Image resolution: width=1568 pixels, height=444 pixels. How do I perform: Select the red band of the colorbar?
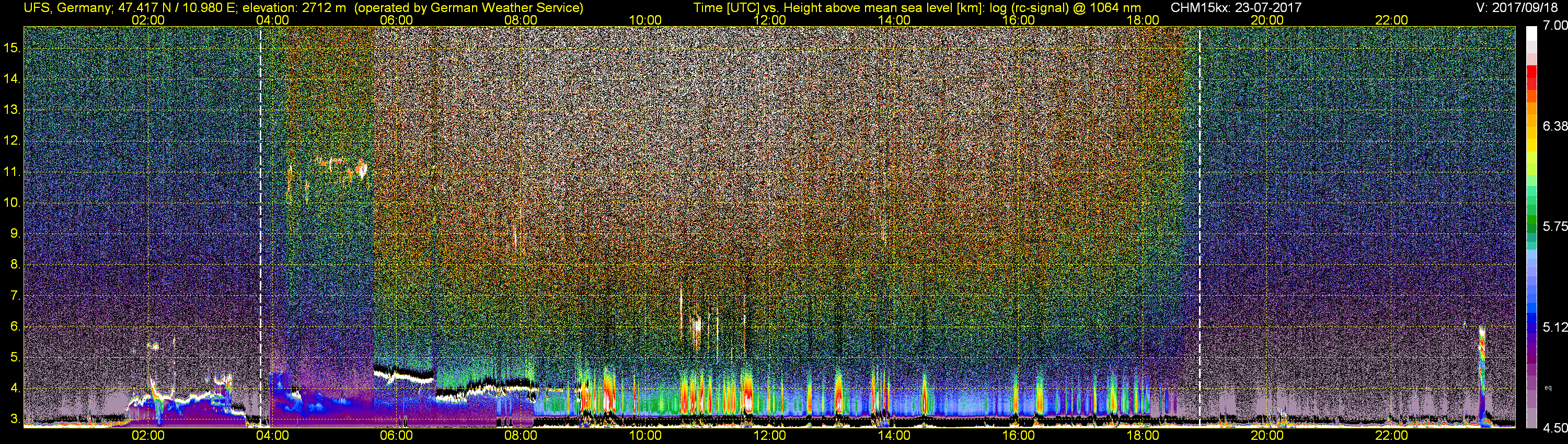click(x=1531, y=78)
